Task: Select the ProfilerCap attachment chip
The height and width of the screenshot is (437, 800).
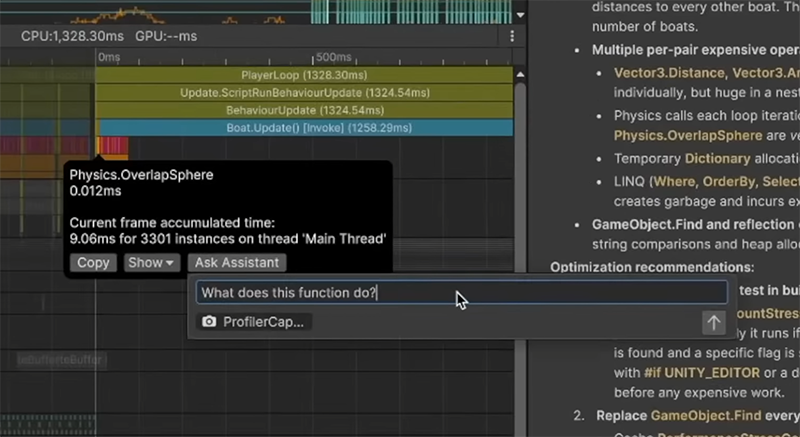Action: [x=256, y=322]
